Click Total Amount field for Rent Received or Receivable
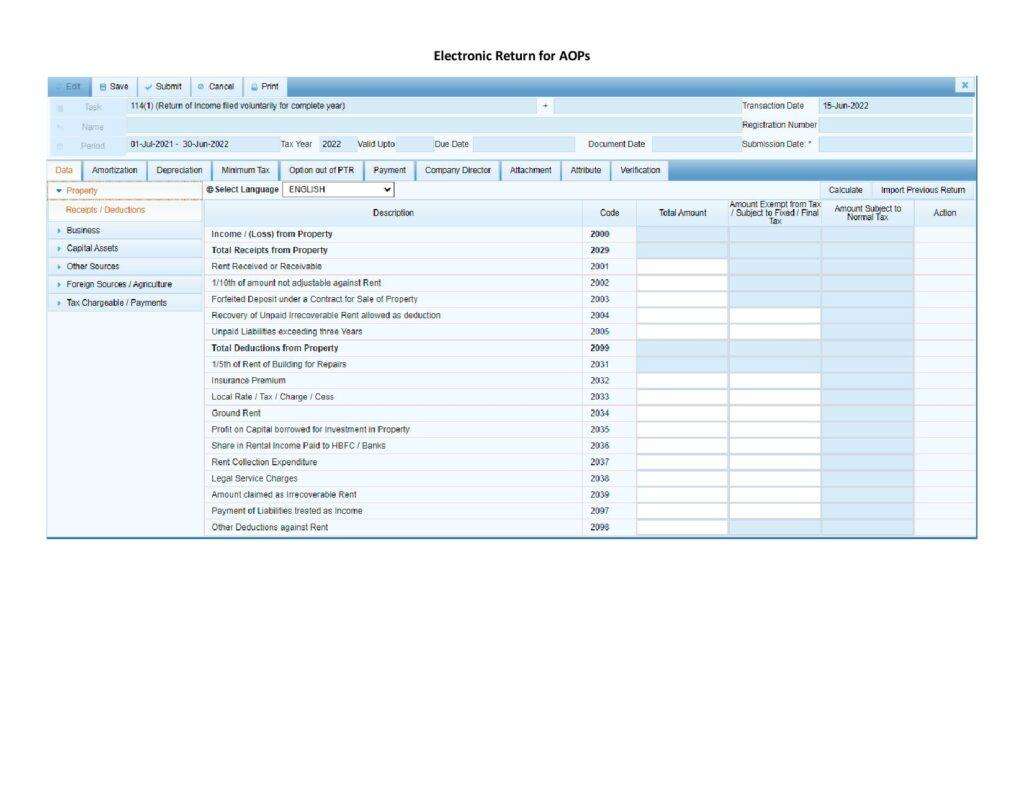 click(682, 267)
